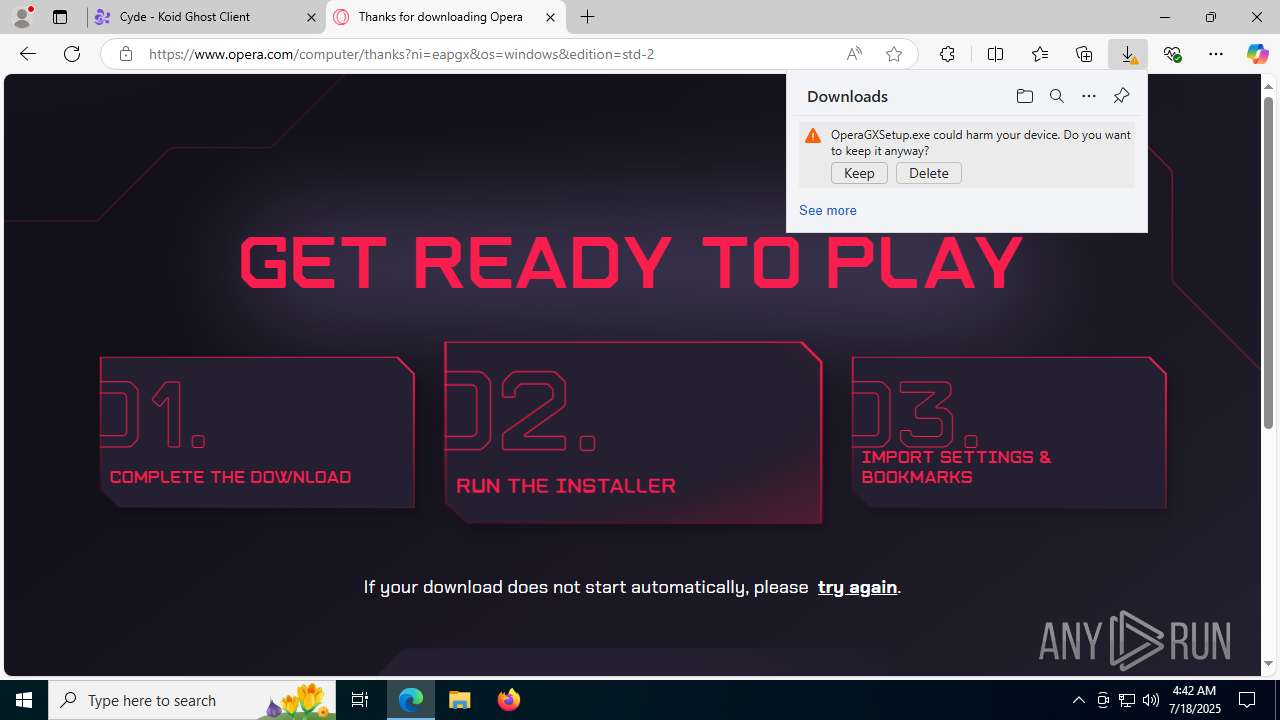Select the Import Settings & Bookmarks card
The width and height of the screenshot is (1280, 720).
coord(1009,432)
